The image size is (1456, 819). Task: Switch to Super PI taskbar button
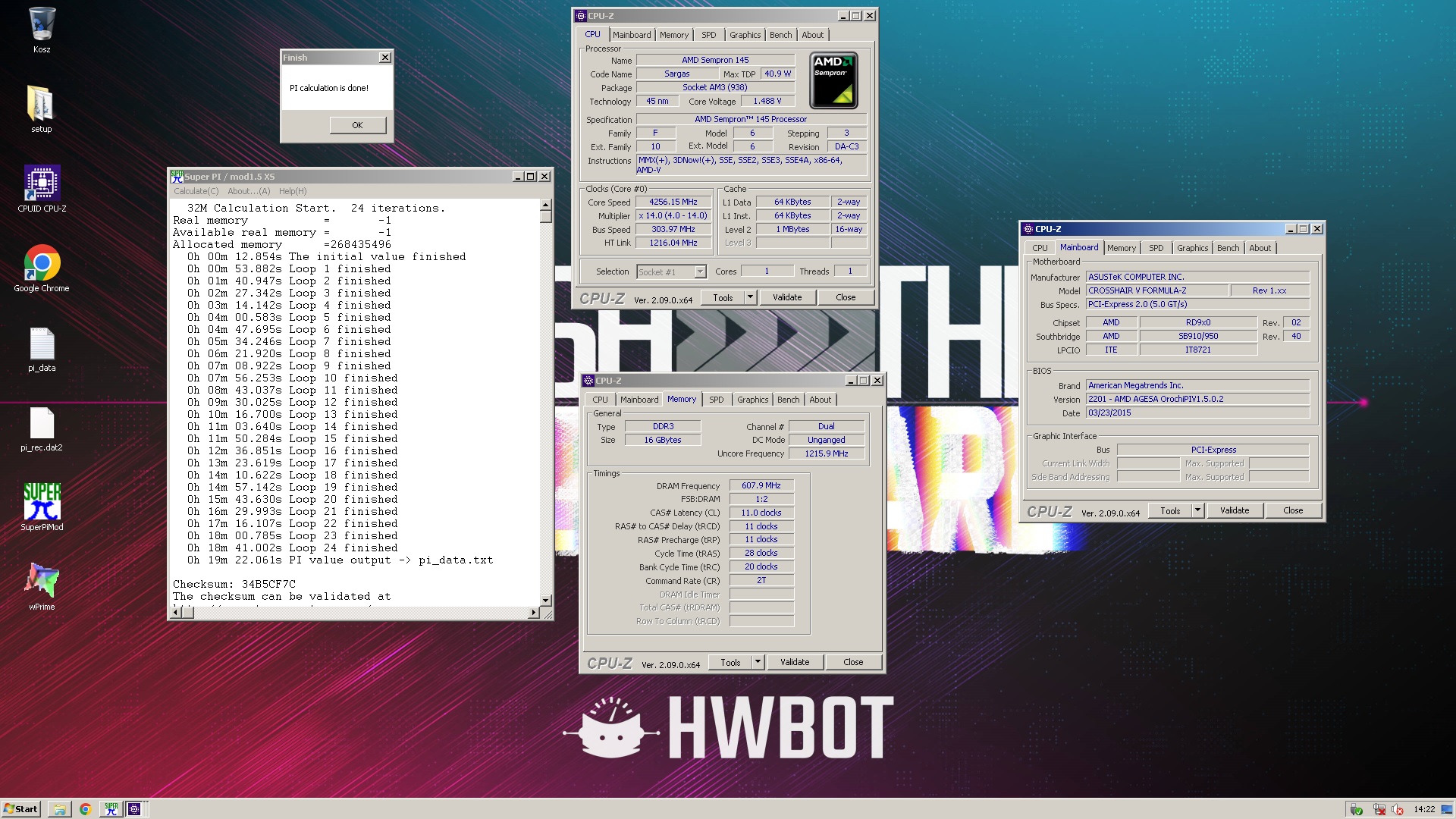[111, 809]
